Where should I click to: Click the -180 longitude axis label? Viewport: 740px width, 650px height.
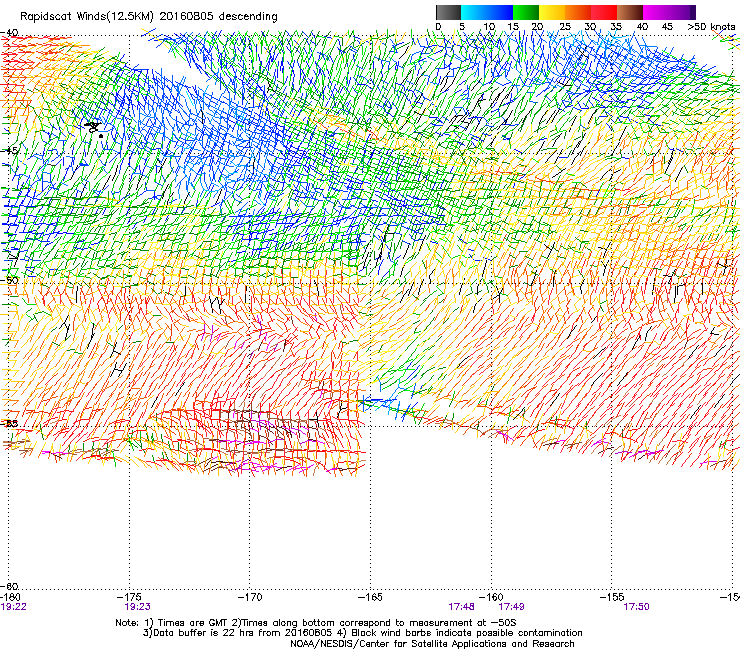[9, 598]
